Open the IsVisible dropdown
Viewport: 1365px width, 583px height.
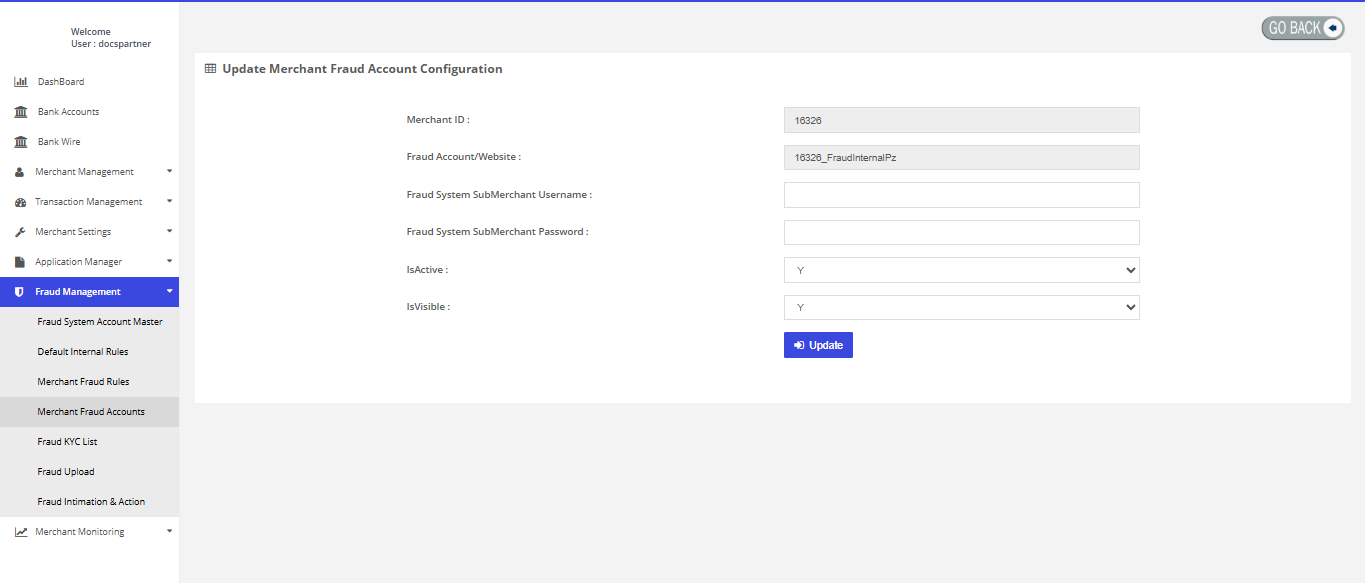coord(961,307)
